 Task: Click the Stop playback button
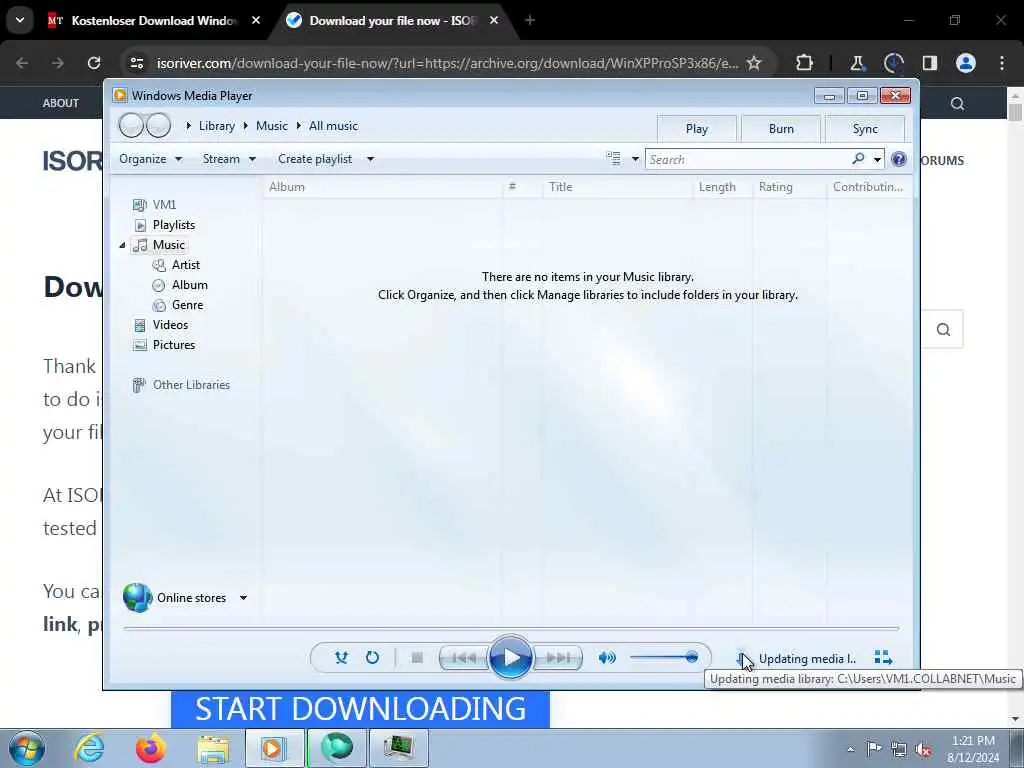click(x=417, y=658)
